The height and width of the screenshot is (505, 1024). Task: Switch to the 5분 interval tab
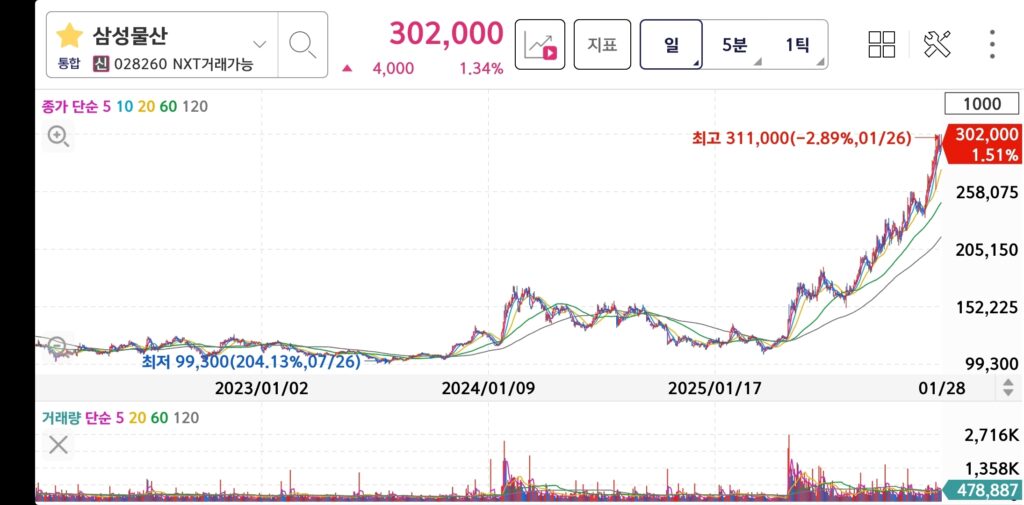click(734, 44)
